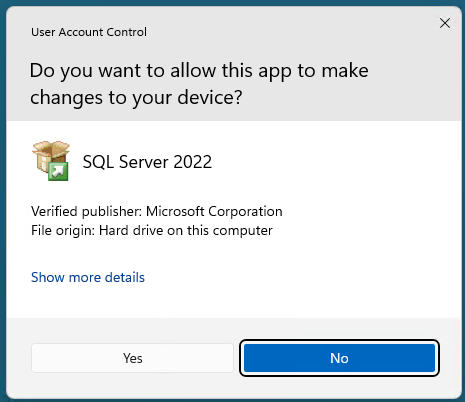Image resolution: width=465 pixels, height=402 pixels.
Task: Click the SQL Server installer box icon
Action: pyautogui.click(x=50, y=160)
